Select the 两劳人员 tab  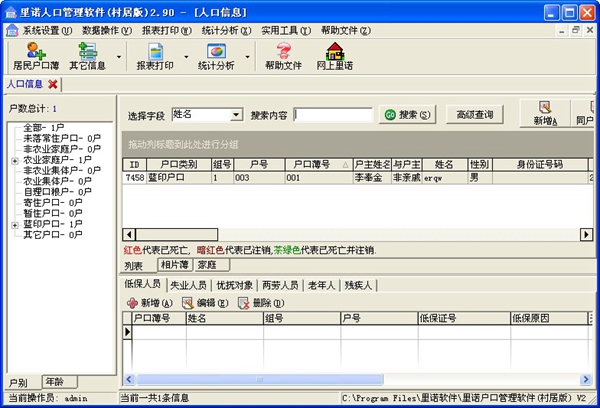point(280,285)
